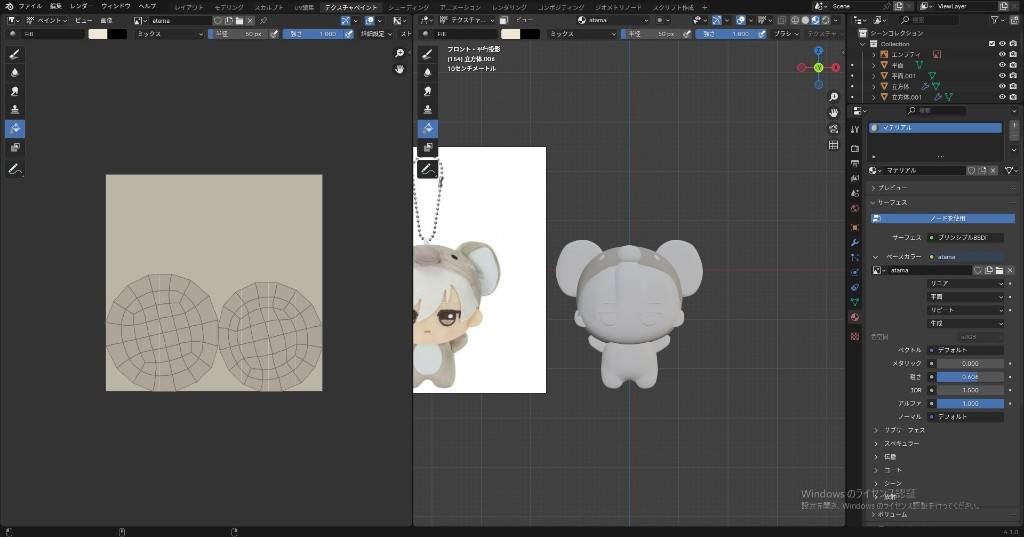1024x537 pixels.
Task: Select the Soften tool in 3D viewport
Action: click(x=428, y=72)
